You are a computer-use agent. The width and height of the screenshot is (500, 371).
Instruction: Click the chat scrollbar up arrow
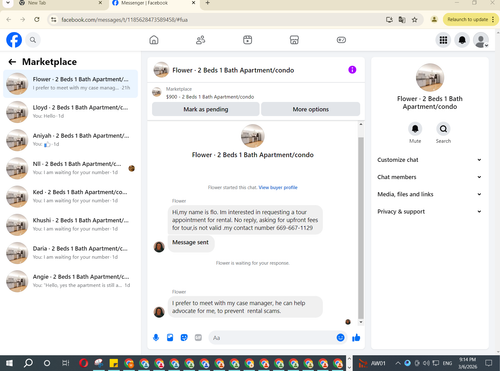361,124
